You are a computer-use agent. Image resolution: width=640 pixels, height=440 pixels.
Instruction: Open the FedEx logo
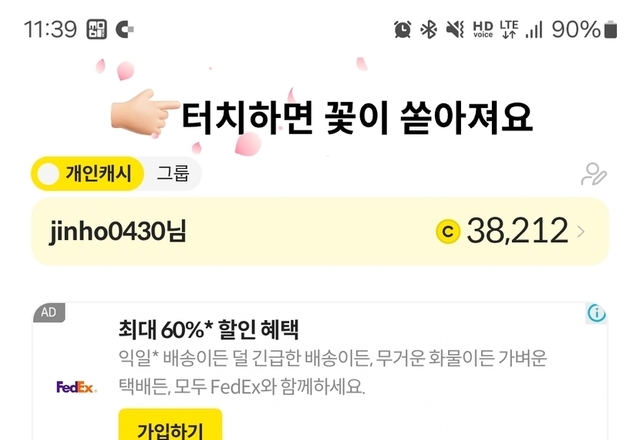(x=76, y=387)
